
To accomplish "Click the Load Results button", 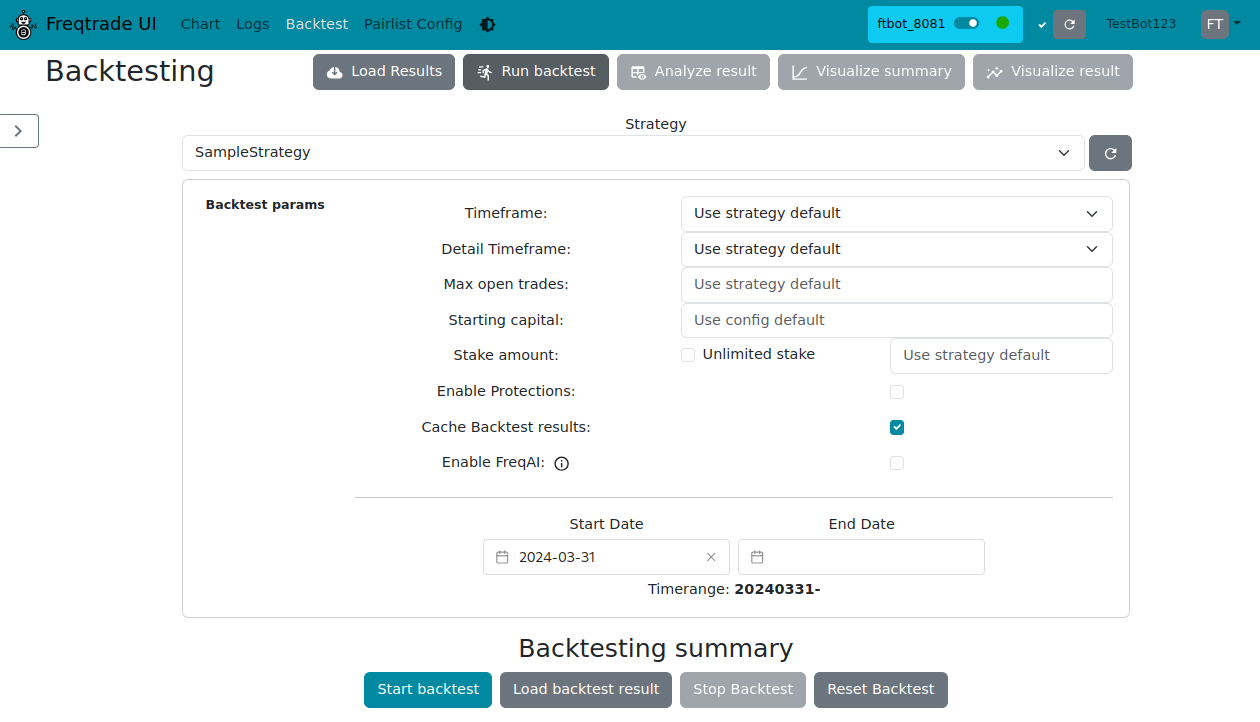I will coord(383,71).
